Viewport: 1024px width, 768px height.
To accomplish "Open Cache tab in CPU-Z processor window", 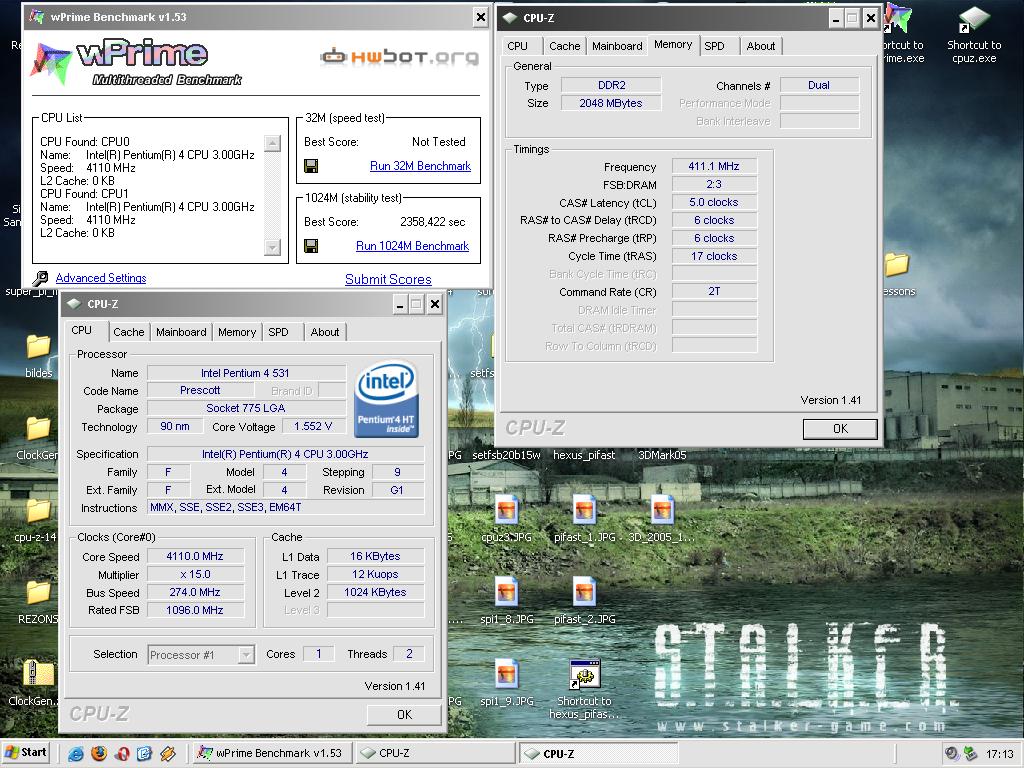I will pyautogui.click(x=129, y=332).
